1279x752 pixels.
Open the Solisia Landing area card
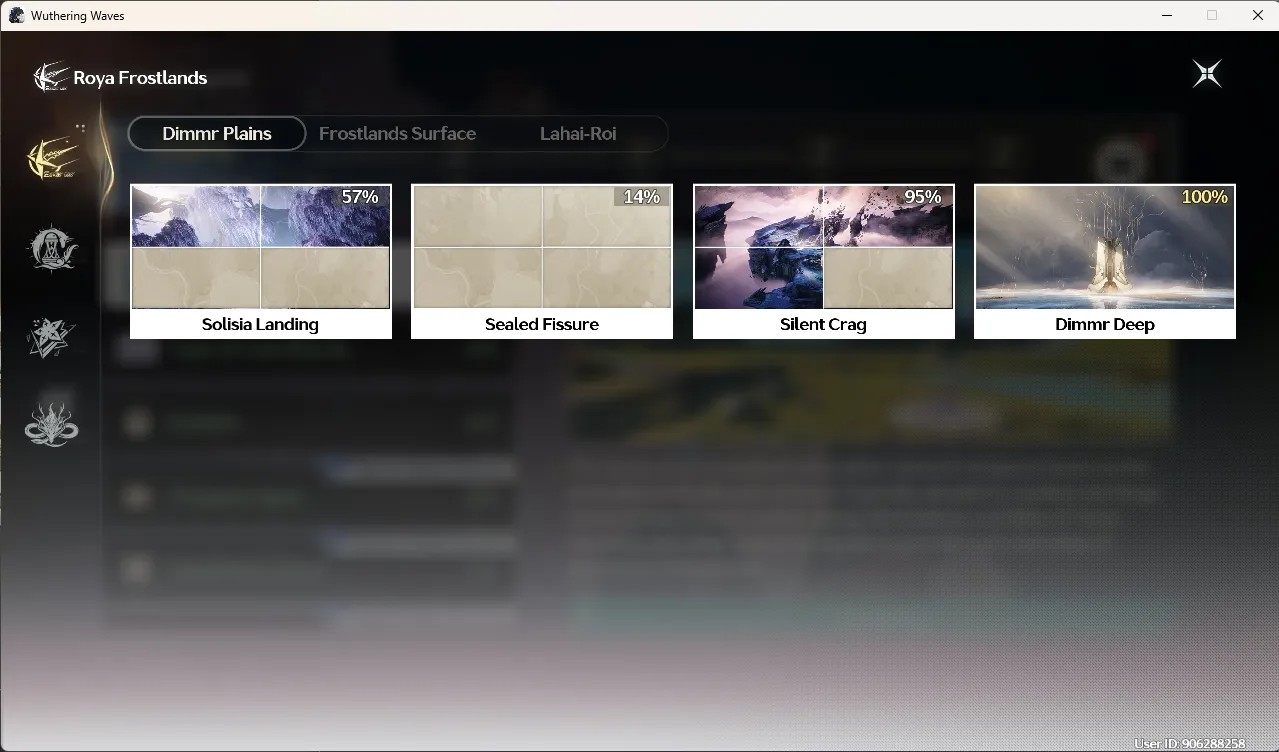(260, 261)
